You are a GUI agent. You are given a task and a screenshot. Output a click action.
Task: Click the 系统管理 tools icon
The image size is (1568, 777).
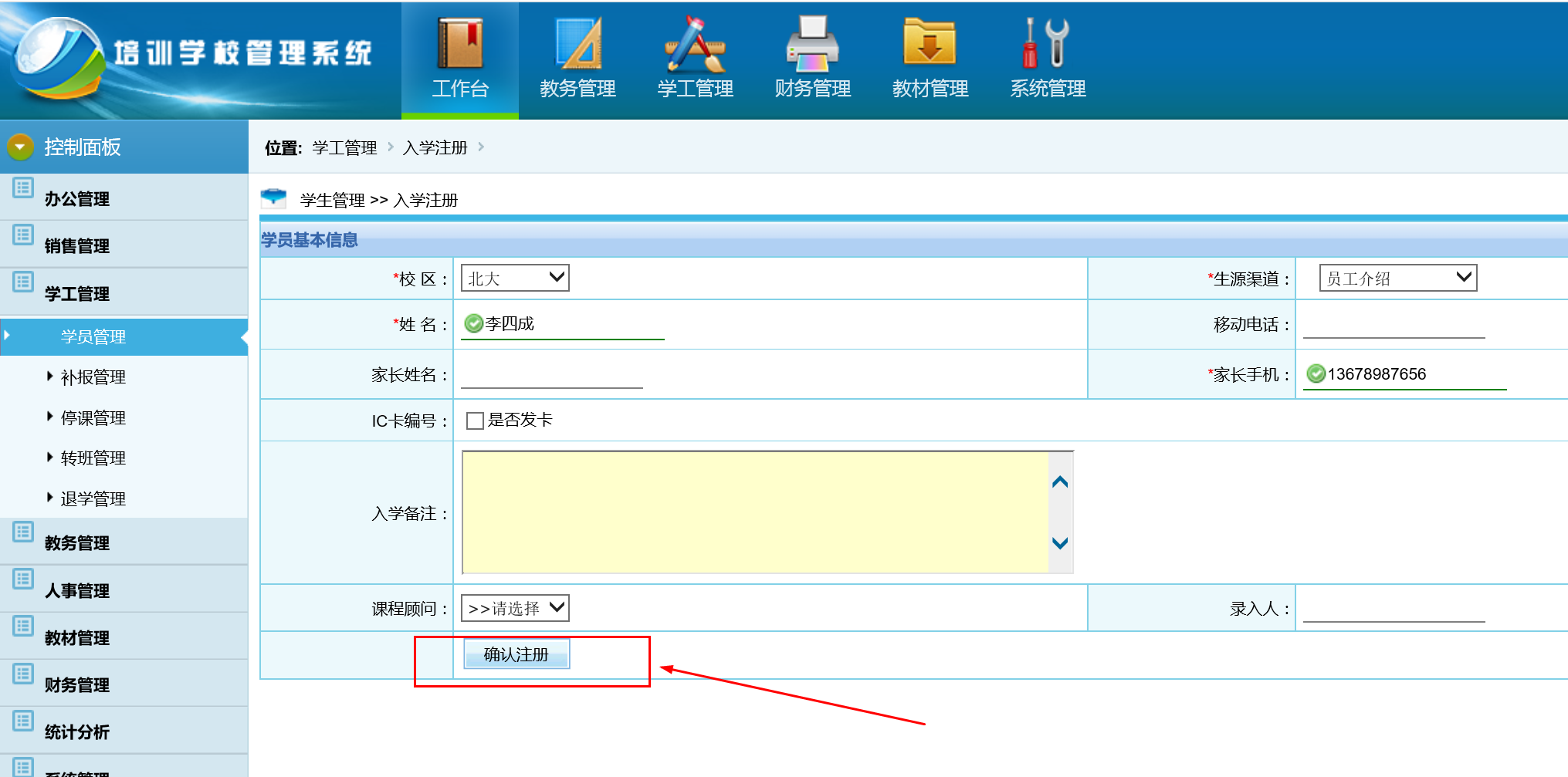[x=1047, y=44]
